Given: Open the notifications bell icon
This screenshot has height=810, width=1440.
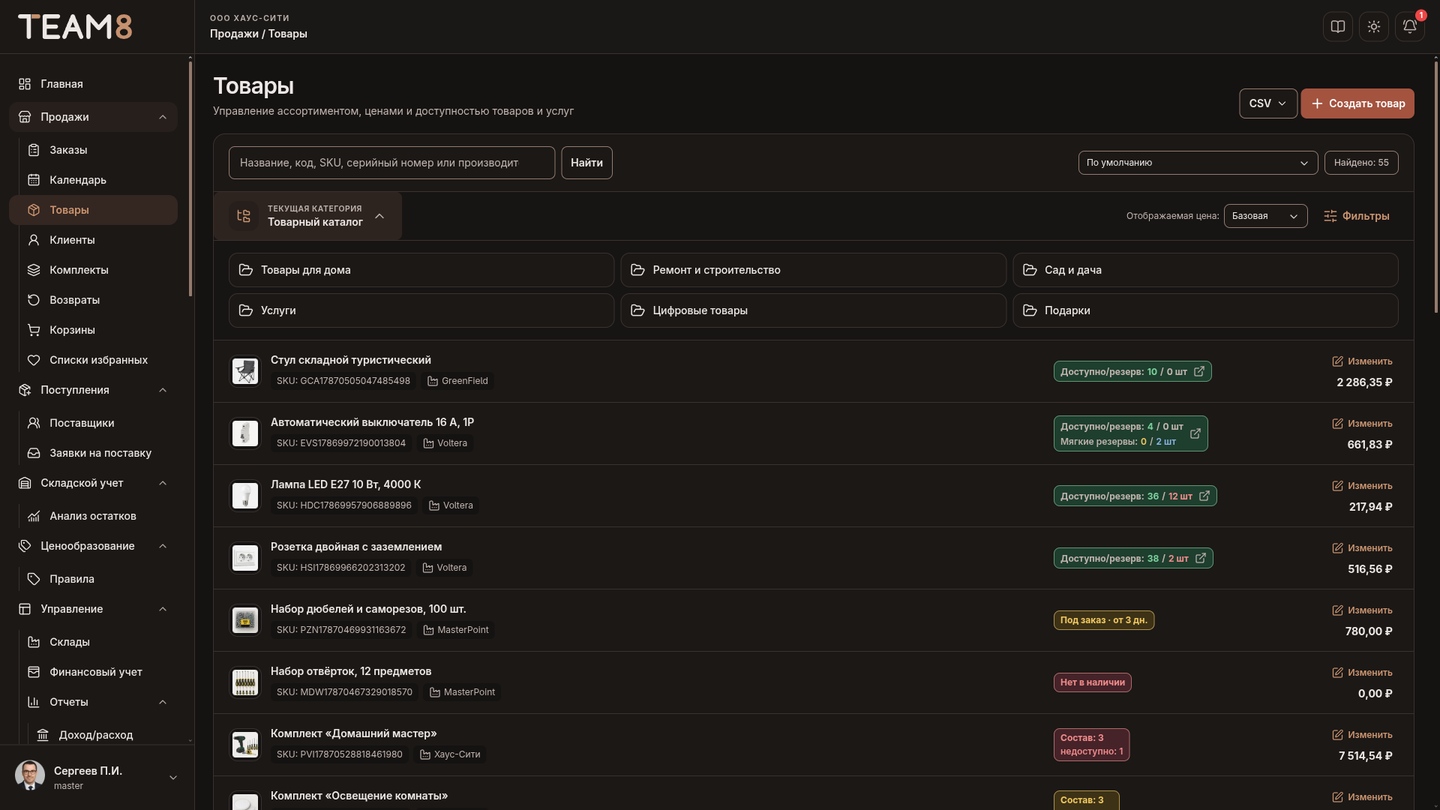Looking at the screenshot, I should [1410, 27].
